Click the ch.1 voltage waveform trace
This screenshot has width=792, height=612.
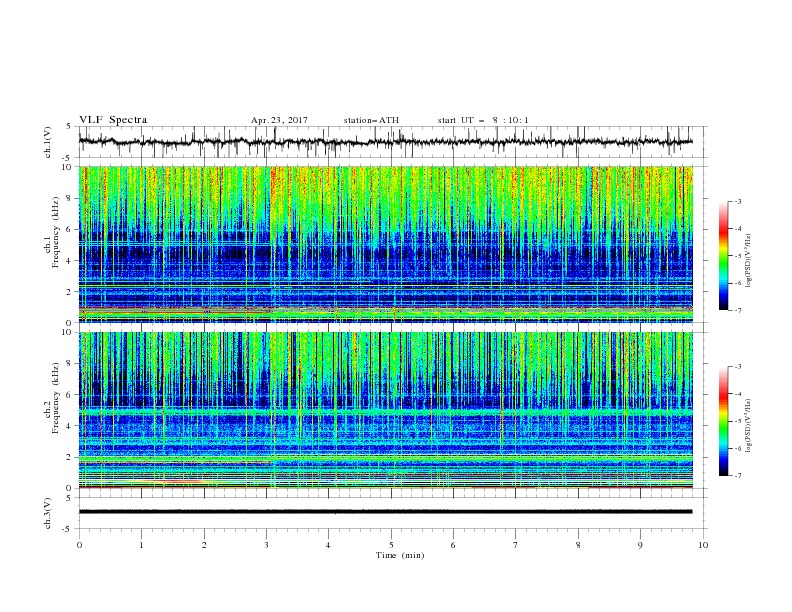coord(385,142)
